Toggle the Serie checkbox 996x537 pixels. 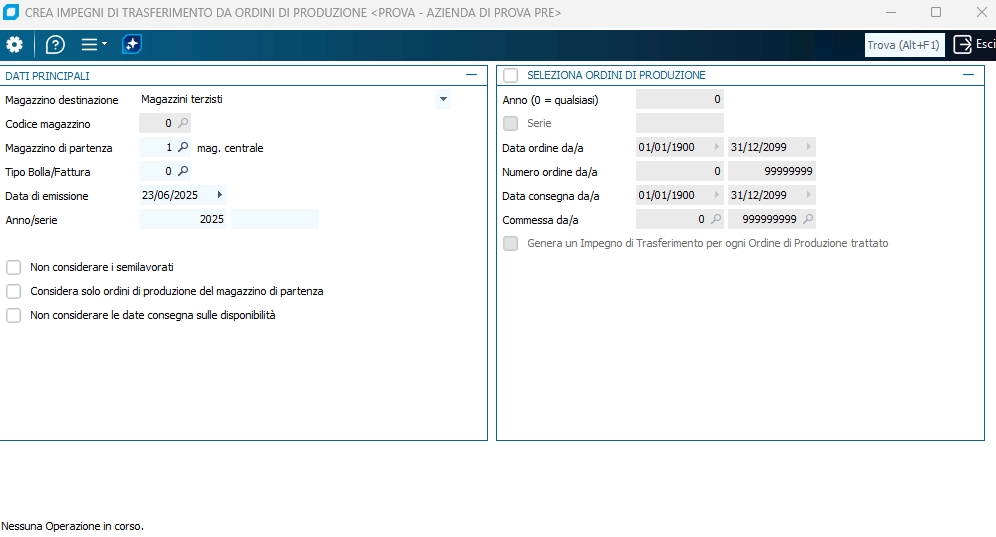coord(511,123)
